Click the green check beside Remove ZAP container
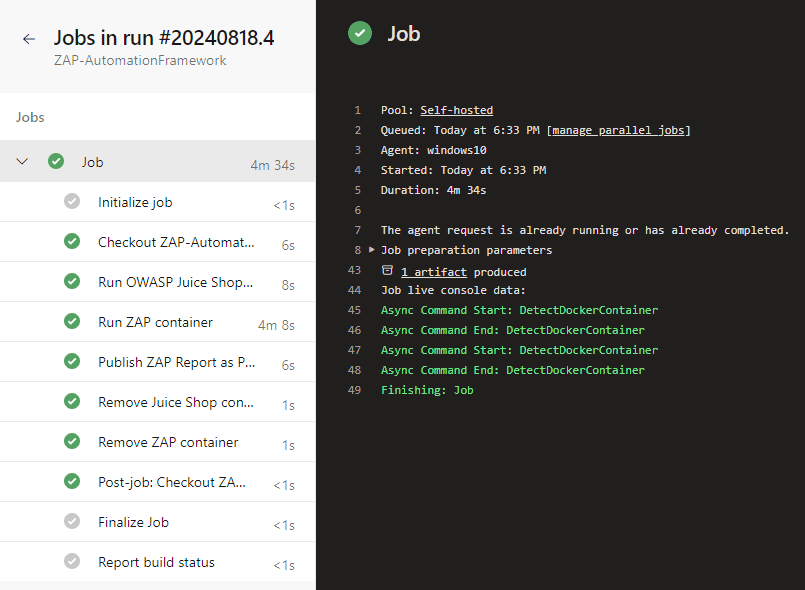This screenshot has height=590, width=805. 72,442
